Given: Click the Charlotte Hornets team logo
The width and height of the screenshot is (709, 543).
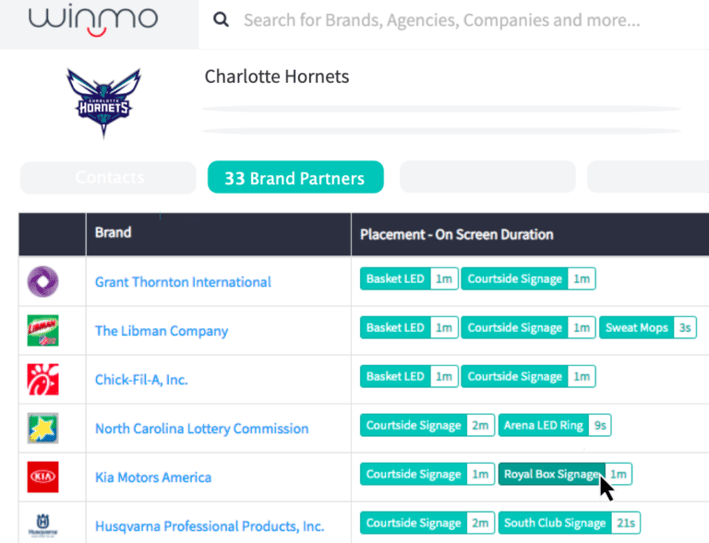Looking at the screenshot, I should coord(104,103).
